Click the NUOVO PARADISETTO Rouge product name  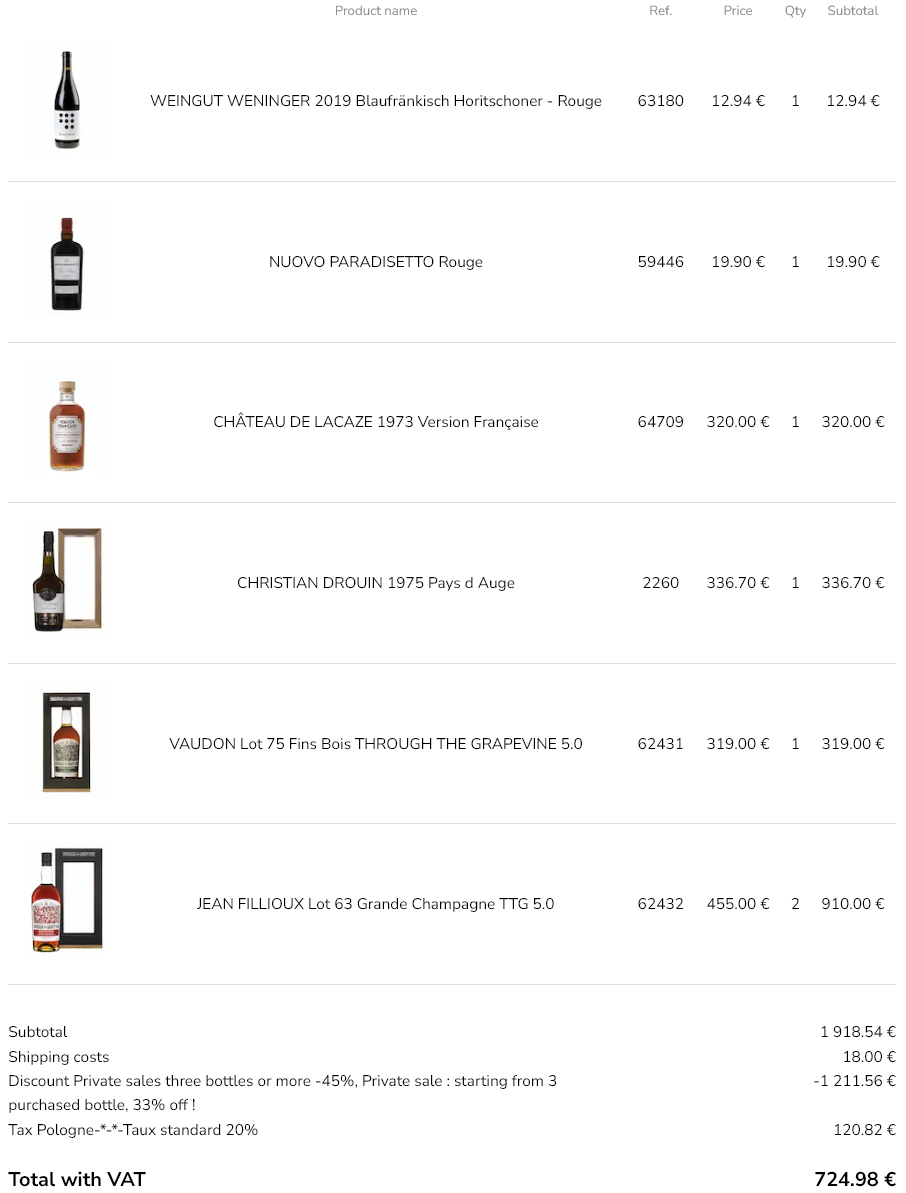(375, 262)
